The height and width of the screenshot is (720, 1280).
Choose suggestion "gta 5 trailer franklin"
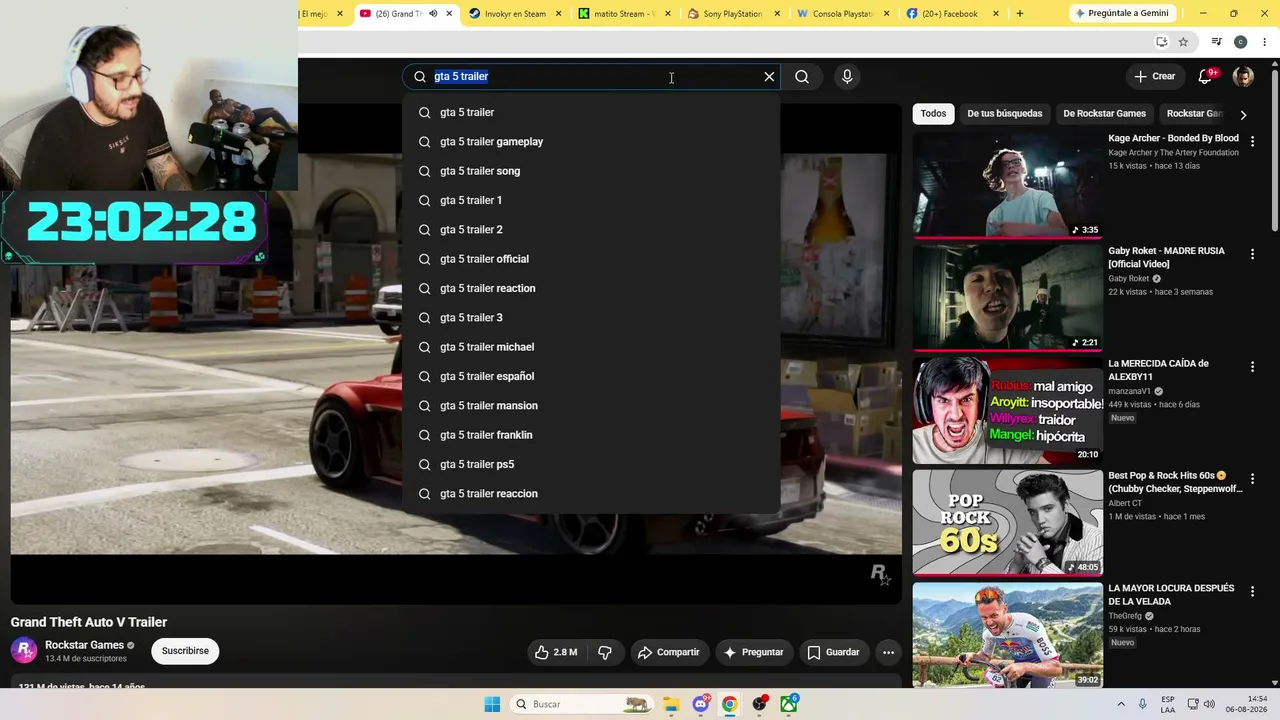(591, 435)
